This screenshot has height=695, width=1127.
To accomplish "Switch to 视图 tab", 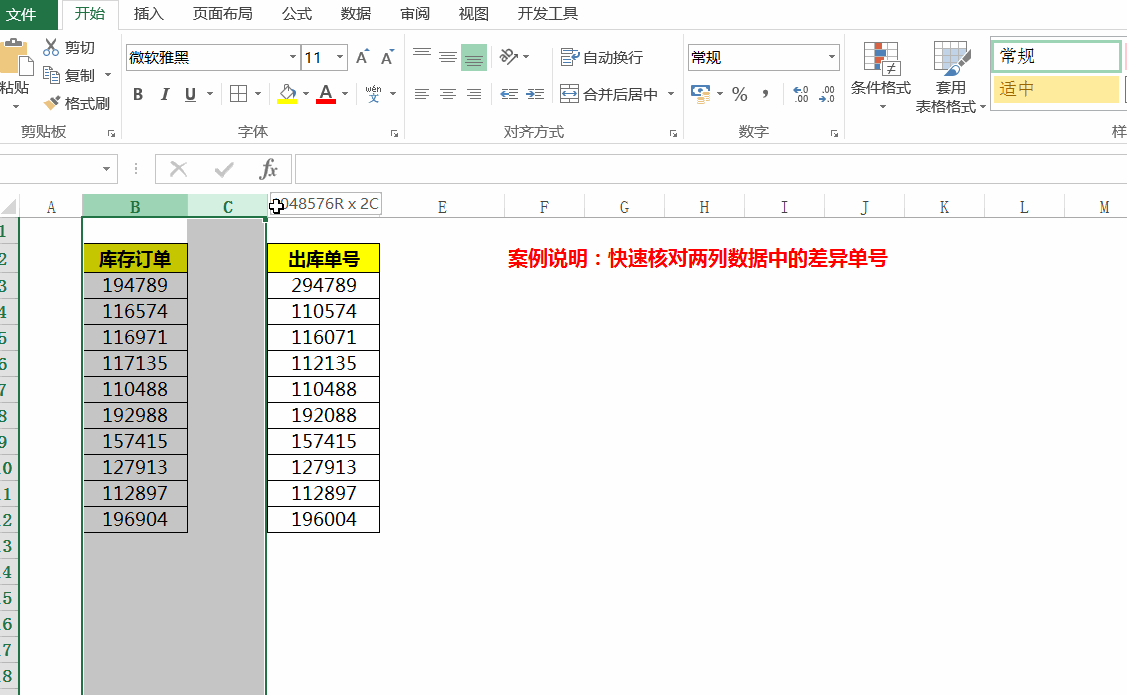I will point(474,14).
